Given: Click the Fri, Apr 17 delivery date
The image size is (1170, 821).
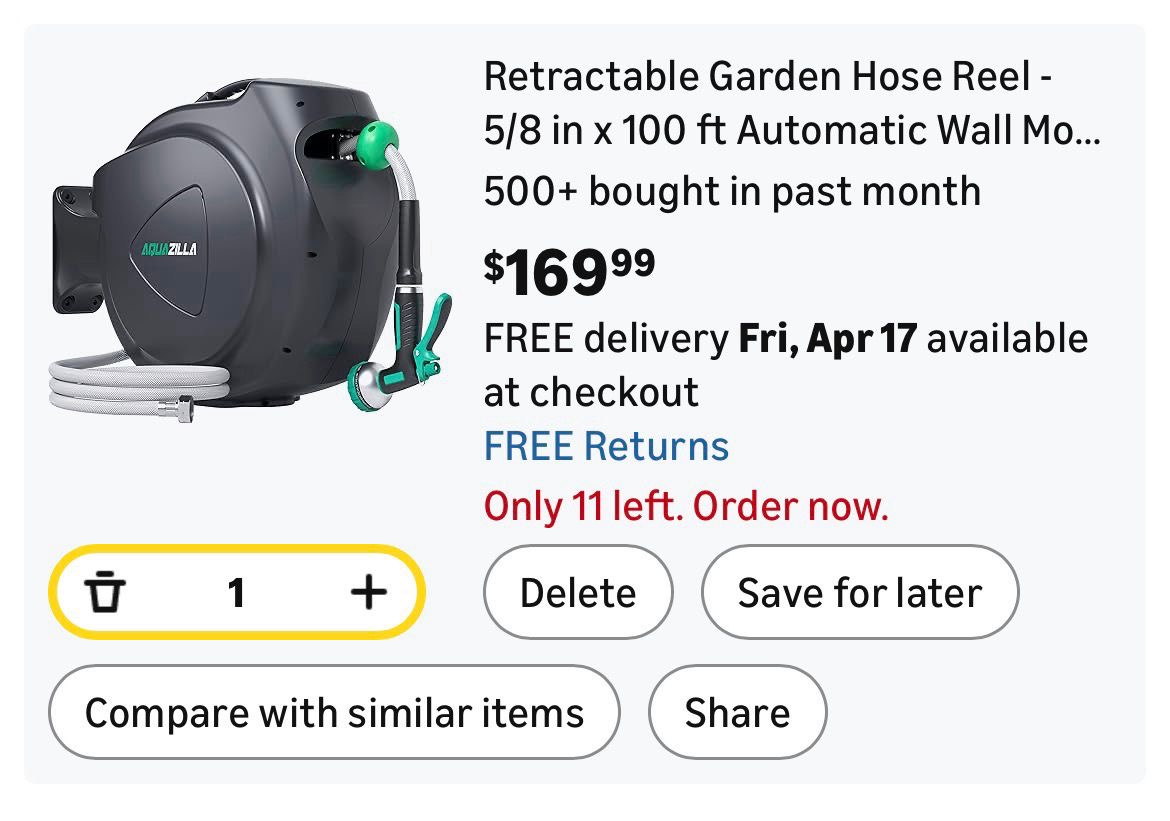Looking at the screenshot, I should tap(827, 339).
